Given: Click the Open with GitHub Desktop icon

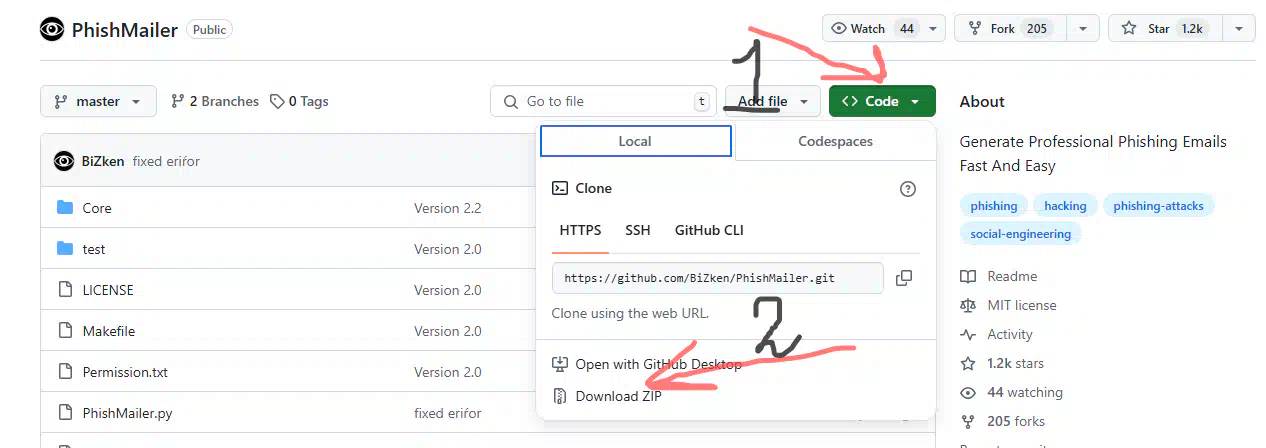Looking at the screenshot, I should [560, 364].
